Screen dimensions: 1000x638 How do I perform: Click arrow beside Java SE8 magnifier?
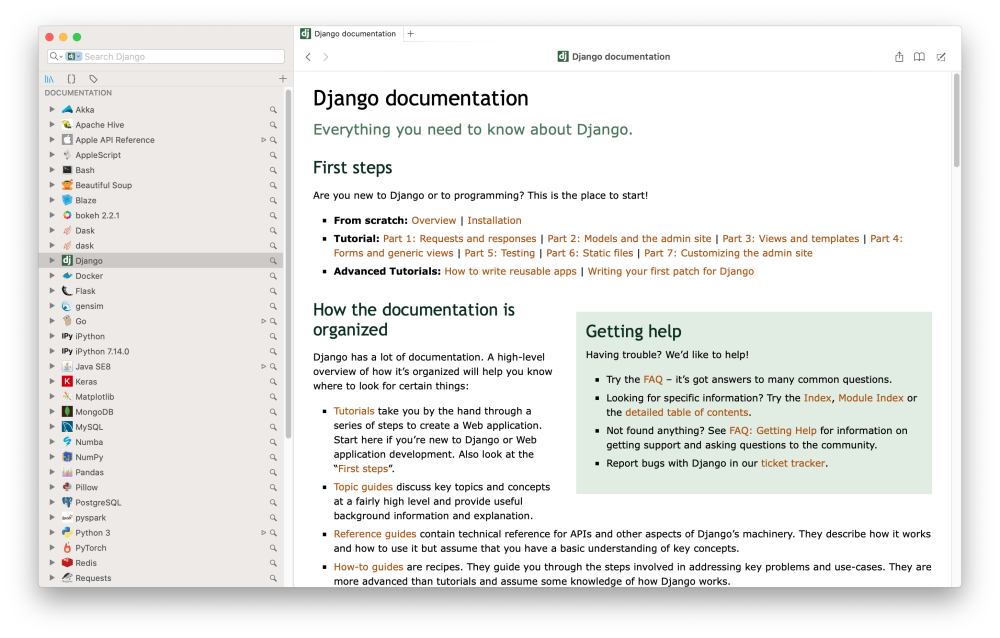point(263,367)
